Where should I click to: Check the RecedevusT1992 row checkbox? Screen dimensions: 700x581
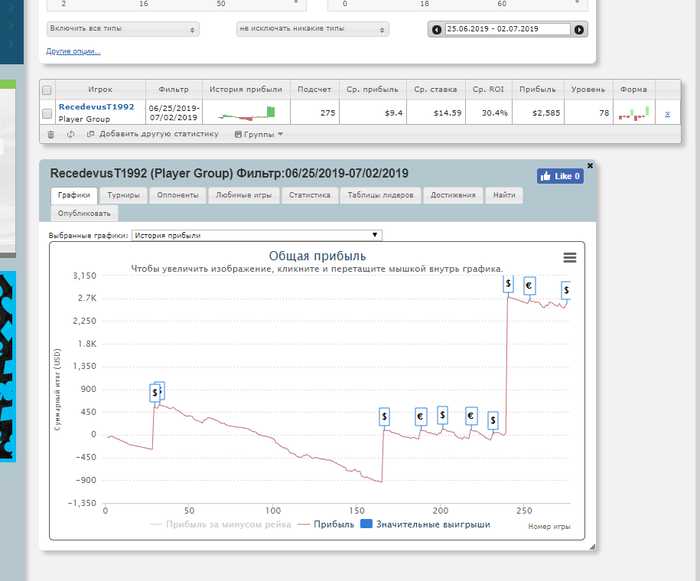[x=46, y=113]
